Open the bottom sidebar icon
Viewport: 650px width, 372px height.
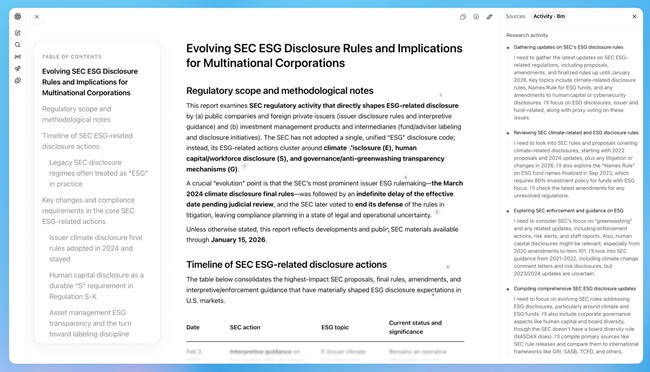(17, 80)
